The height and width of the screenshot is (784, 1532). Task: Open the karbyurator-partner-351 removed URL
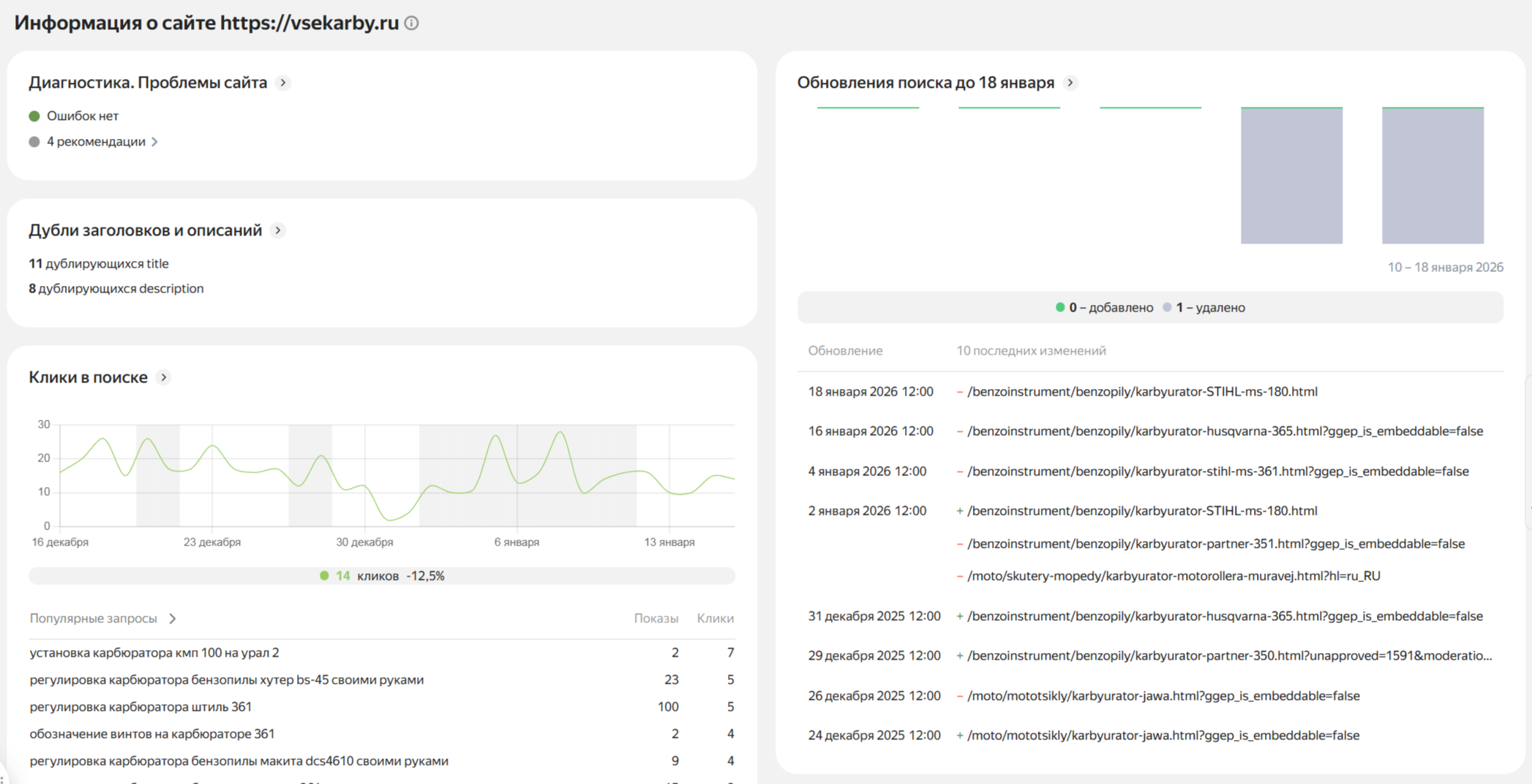tap(1215, 544)
